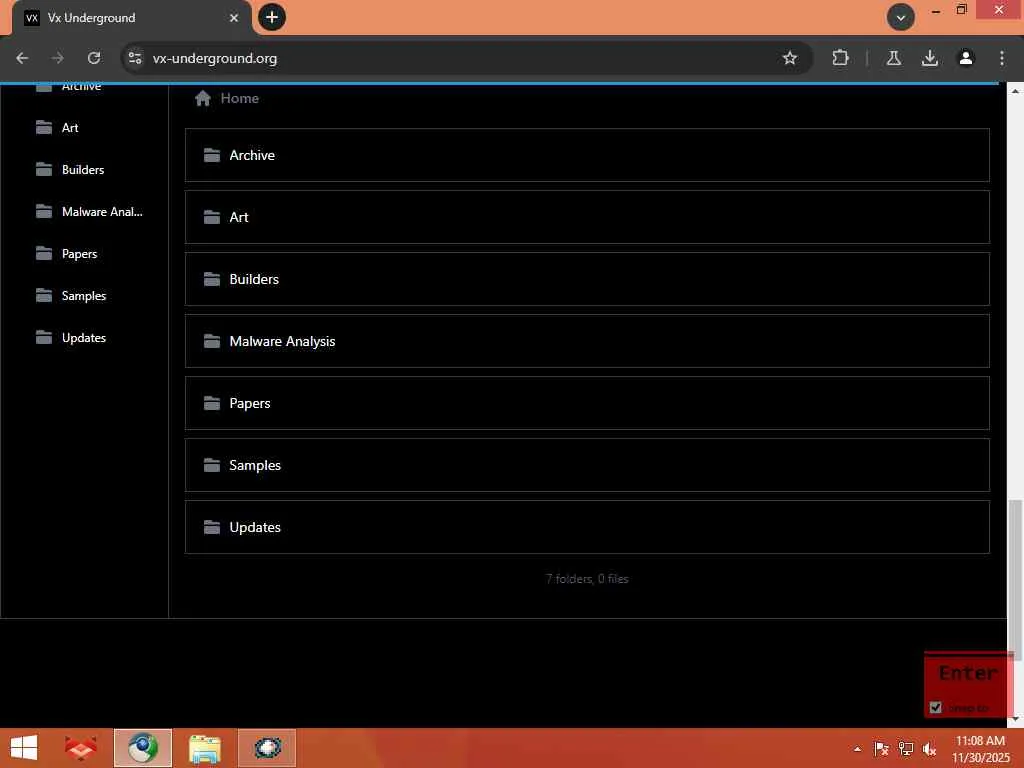Open the round dark app taskbar icon
Screen dimensions: 1024x768
point(267,748)
